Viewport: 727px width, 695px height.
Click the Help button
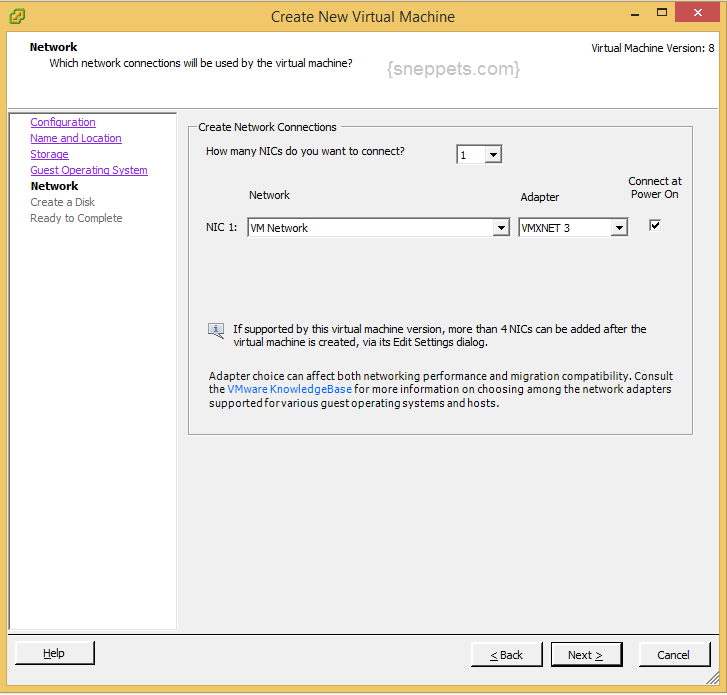(55, 653)
